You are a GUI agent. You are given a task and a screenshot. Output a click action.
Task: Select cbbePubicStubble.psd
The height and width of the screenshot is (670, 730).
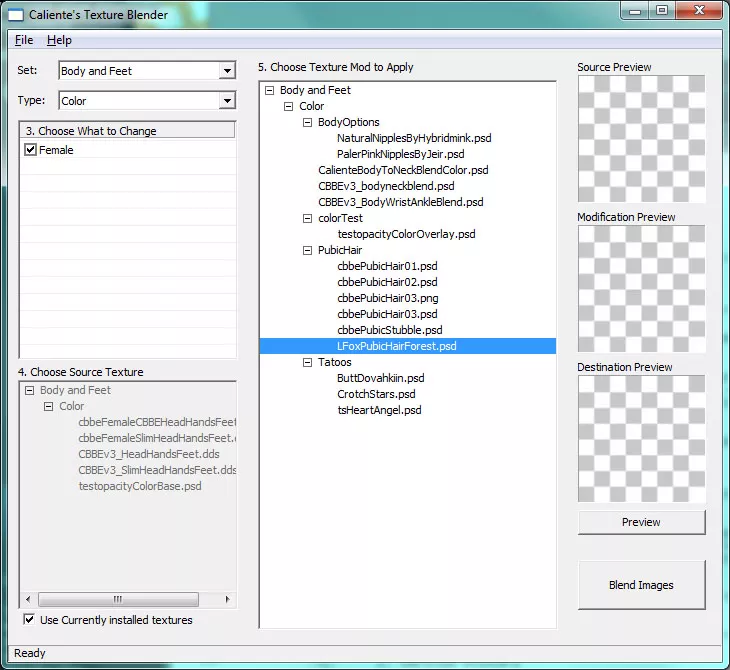click(390, 330)
